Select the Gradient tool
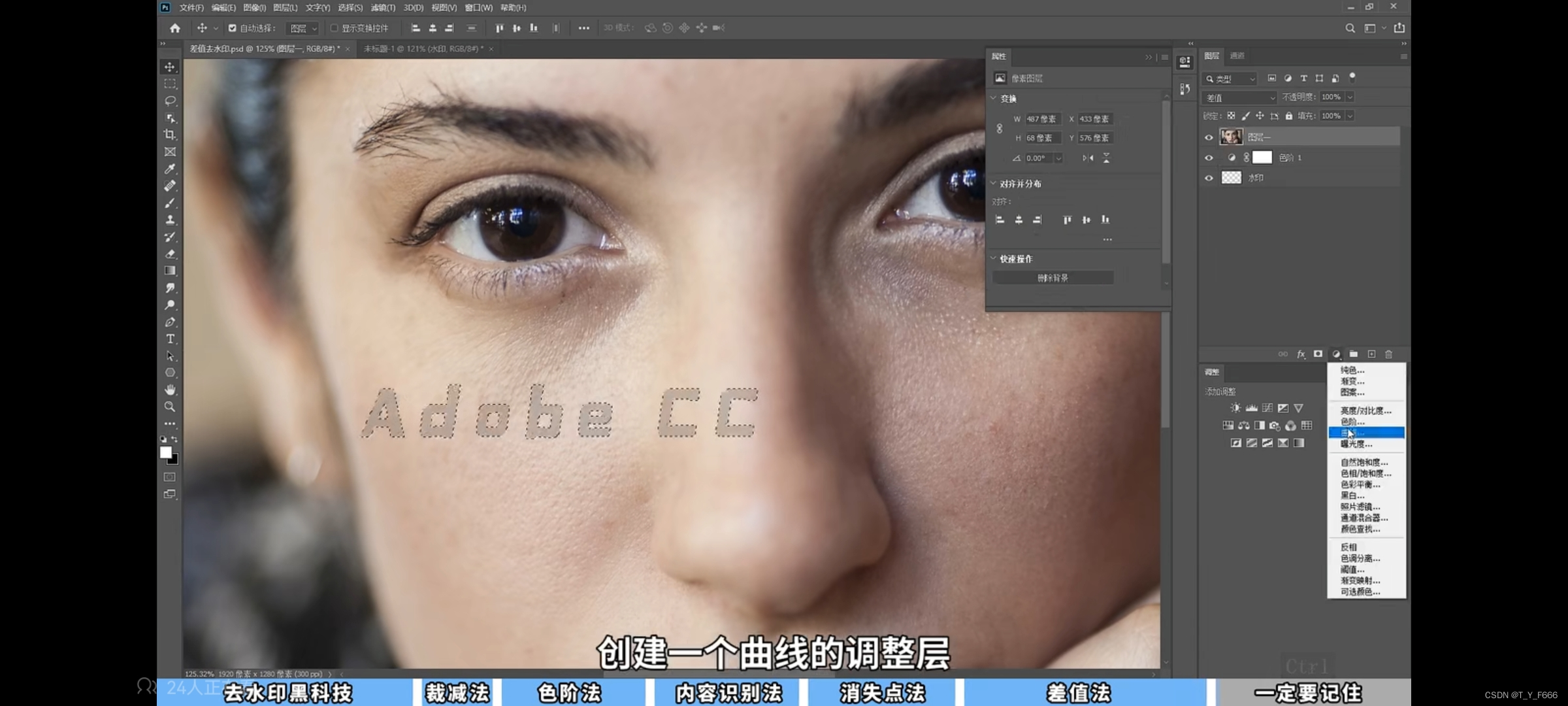Image resolution: width=1568 pixels, height=706 pixels. coord(170,271)
